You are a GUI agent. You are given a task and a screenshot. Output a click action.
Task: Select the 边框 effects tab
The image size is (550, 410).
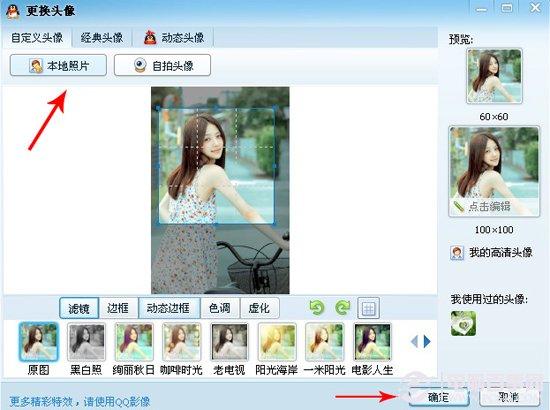[x=119, y=308]
